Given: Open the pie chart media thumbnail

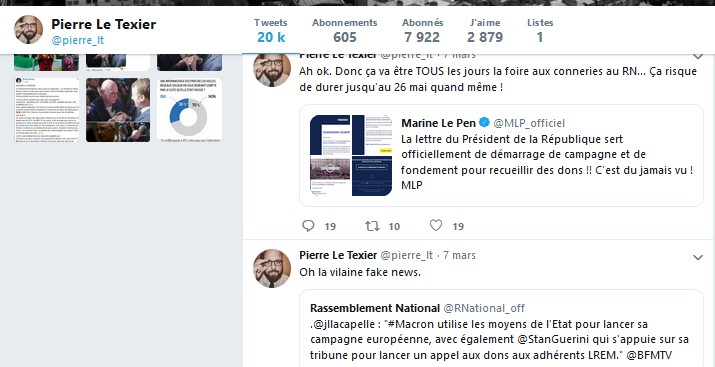Looking at the screenshot, I should (x=190, y=110).
